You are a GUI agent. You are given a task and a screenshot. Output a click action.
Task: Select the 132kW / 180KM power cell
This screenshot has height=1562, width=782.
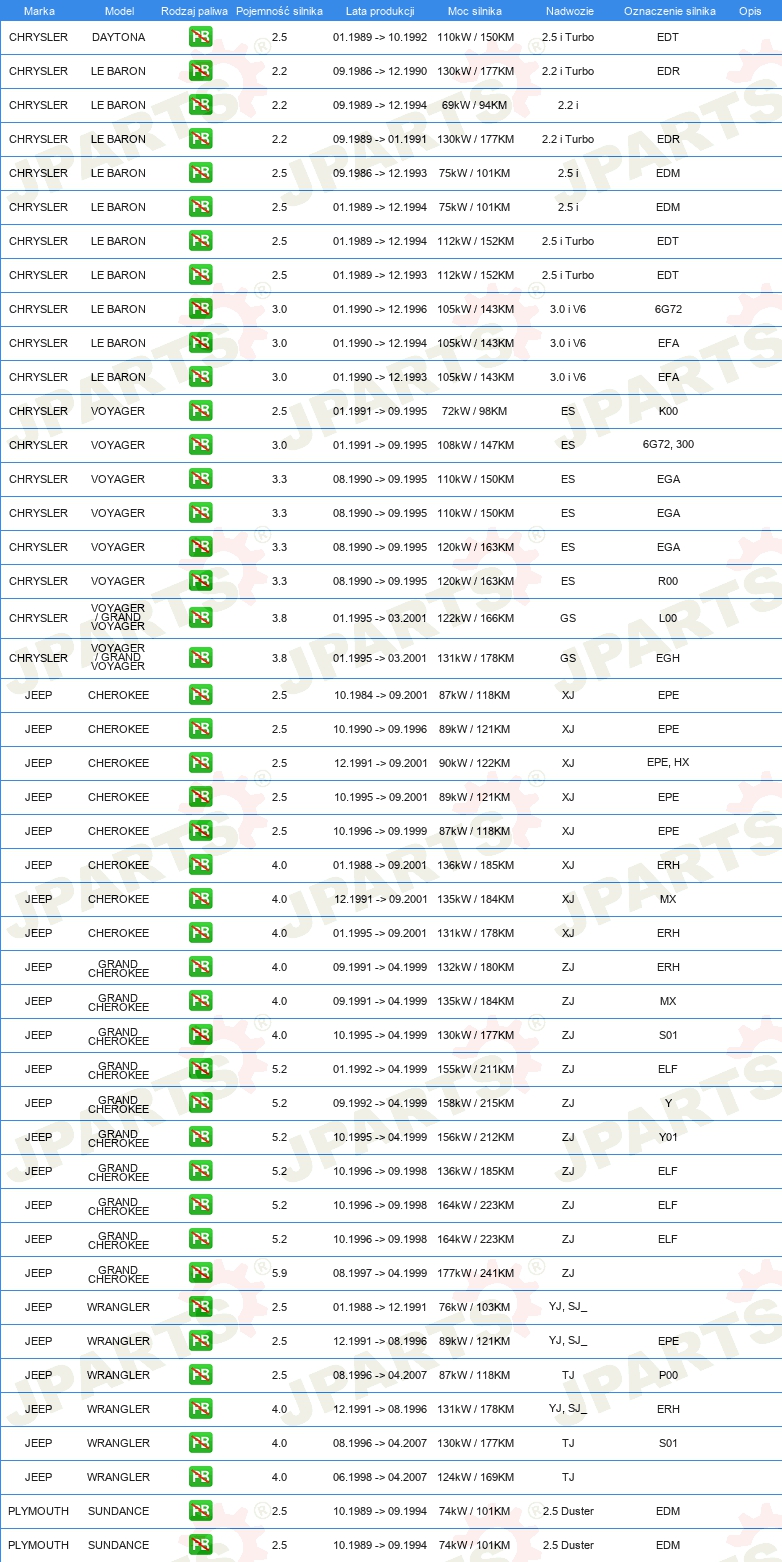[x=475, y=968]
